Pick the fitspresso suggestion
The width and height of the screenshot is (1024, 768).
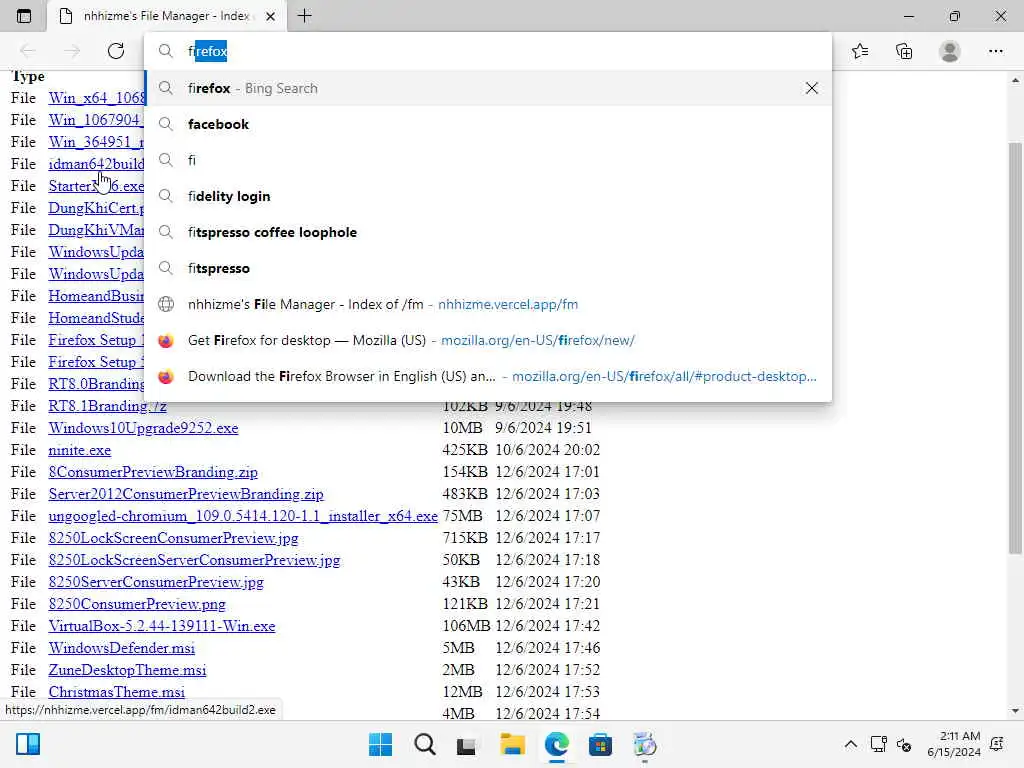point(488,268)
